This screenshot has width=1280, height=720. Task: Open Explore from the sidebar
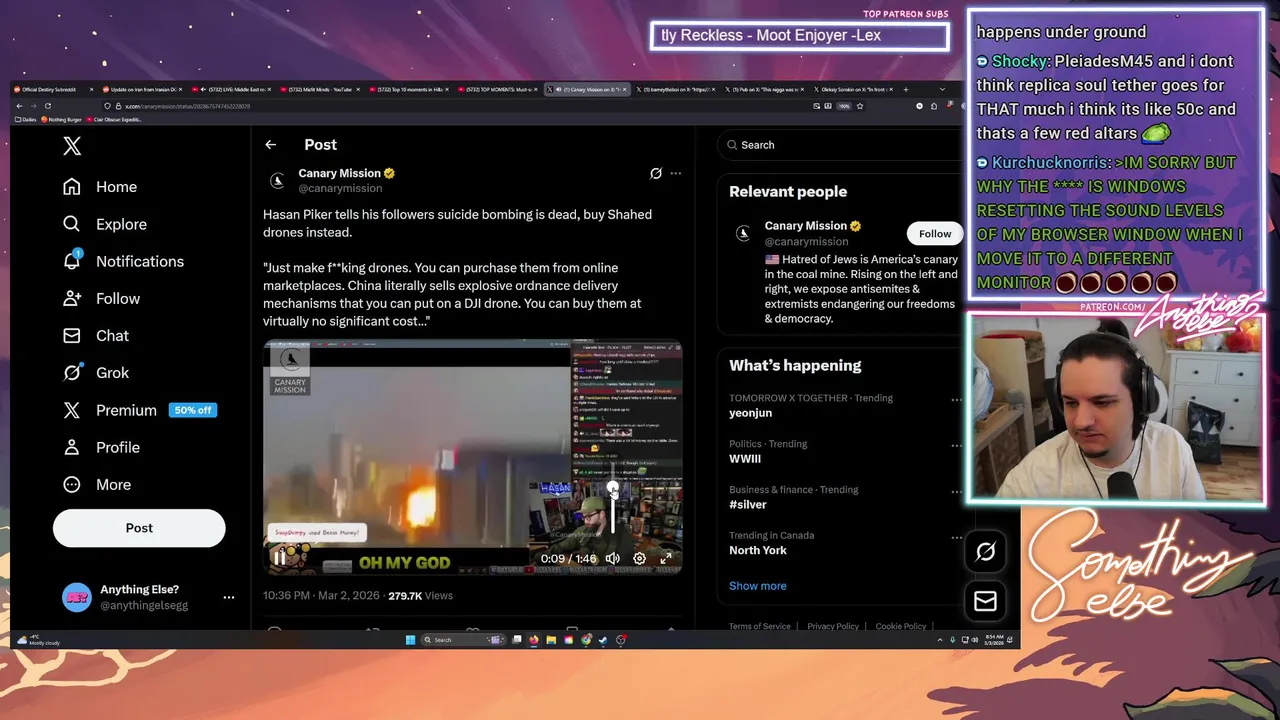click(x=105, y=224)
